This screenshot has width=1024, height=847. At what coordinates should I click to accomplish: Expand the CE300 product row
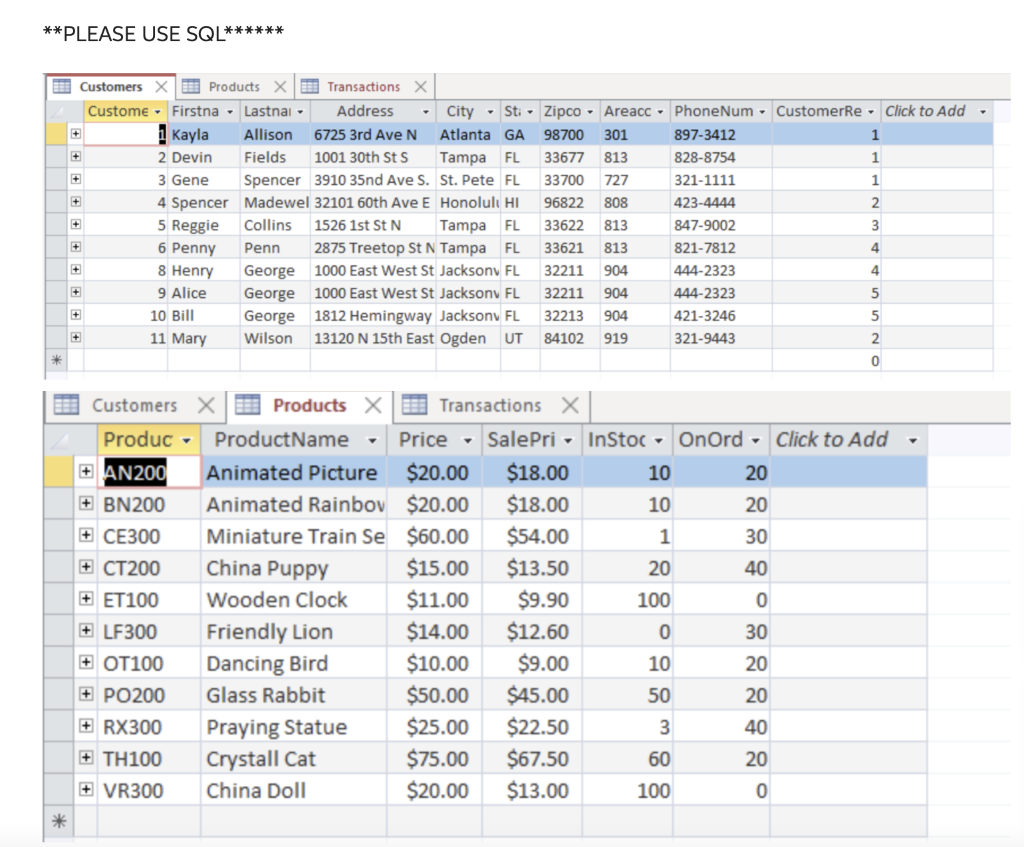pyautogui.click(x=86, y=535)
